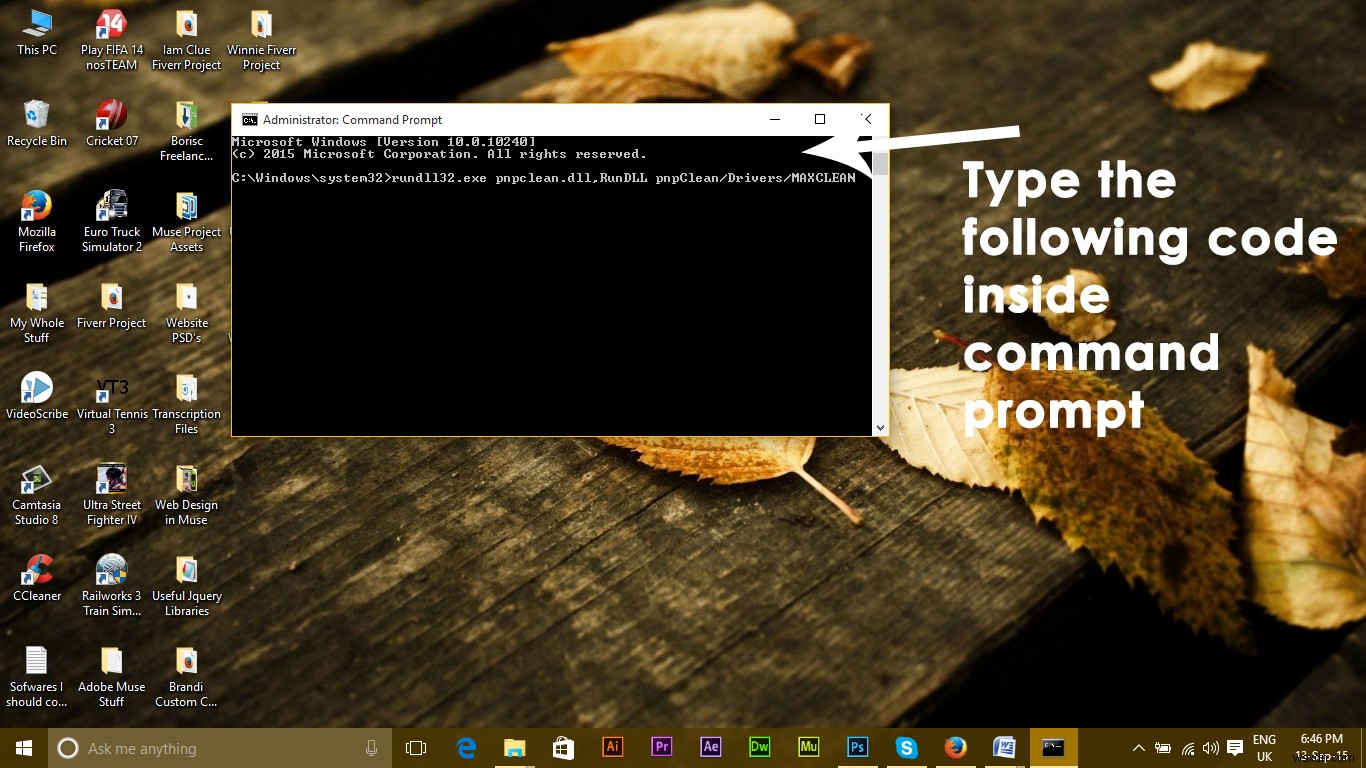
Task: Select the Sofwares I should co... file
Action: click(x=37, y=677)
